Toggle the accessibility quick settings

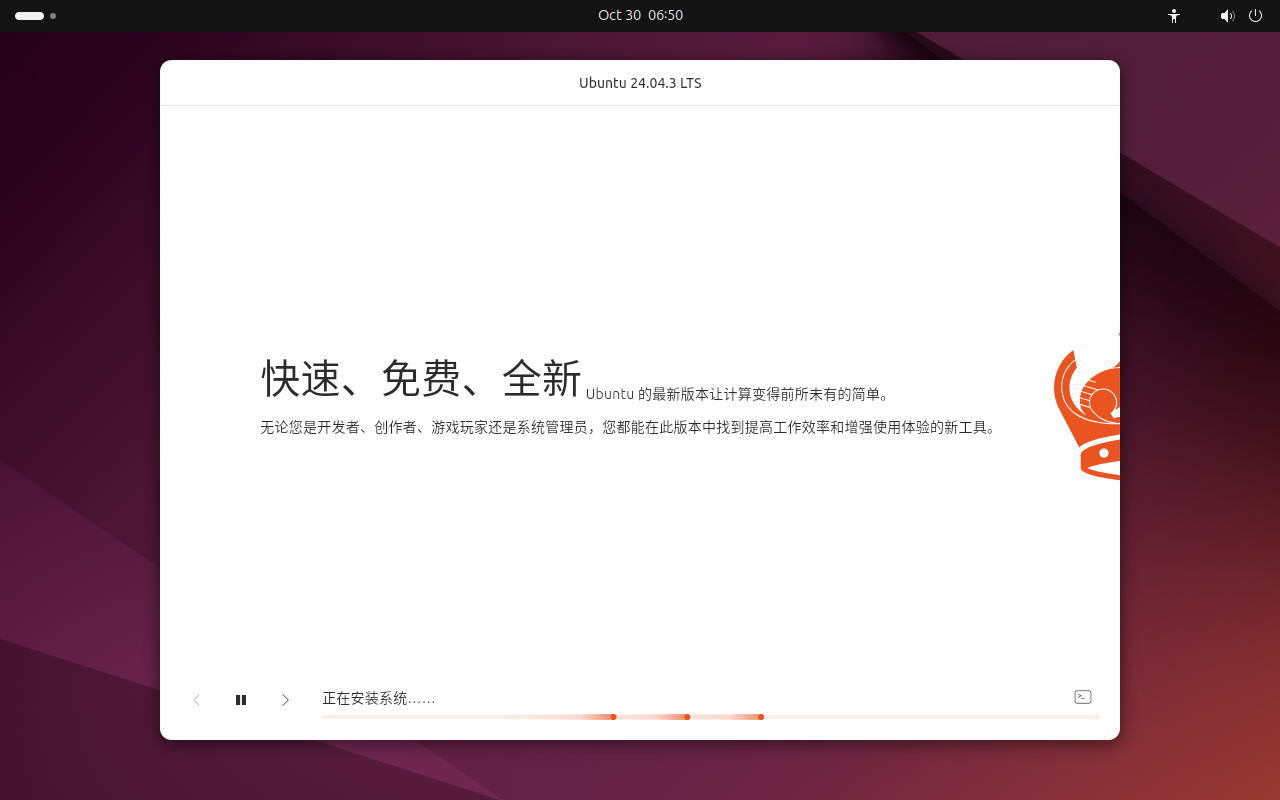tap(1173, 16)
